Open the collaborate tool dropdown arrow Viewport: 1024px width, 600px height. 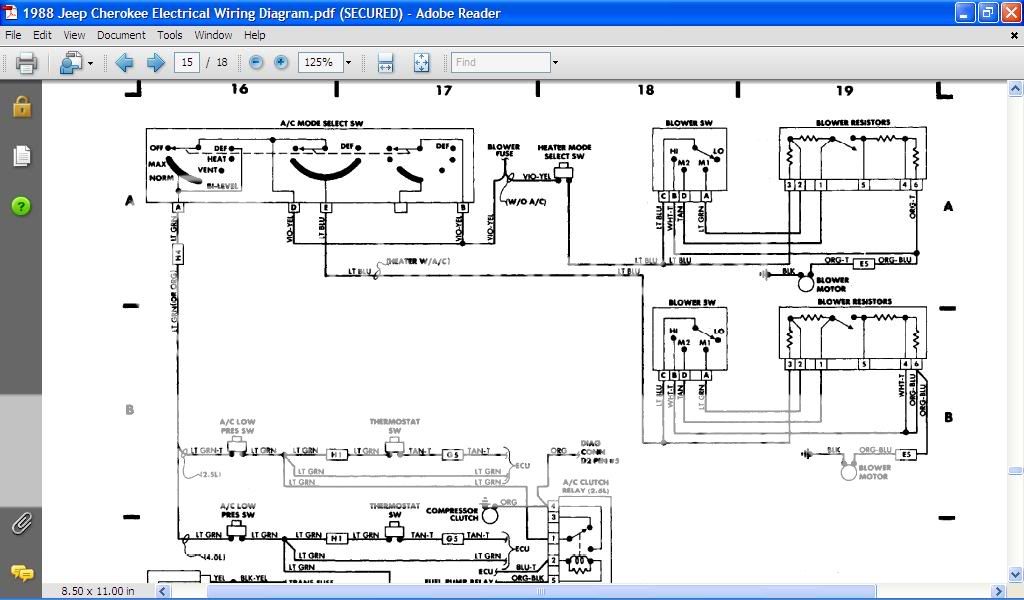(x=90, y=63)
